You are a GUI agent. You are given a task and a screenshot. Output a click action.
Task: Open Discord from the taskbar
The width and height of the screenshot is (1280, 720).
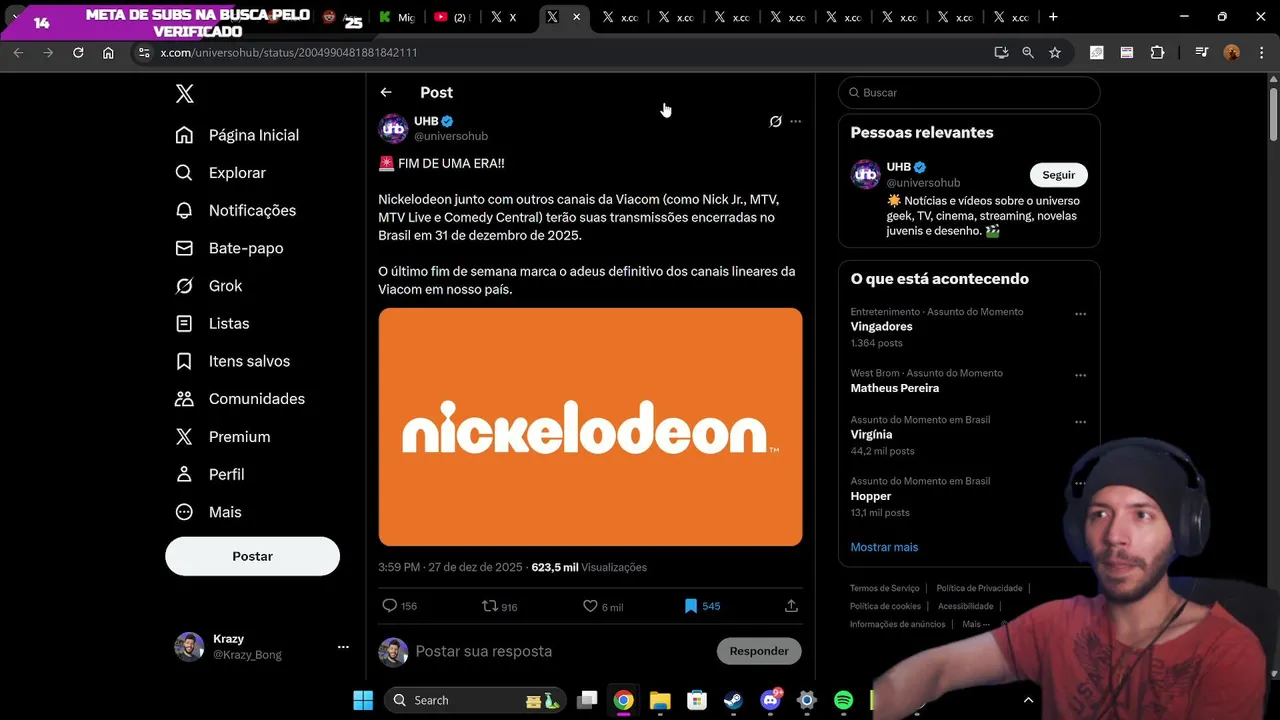(770, 700)
